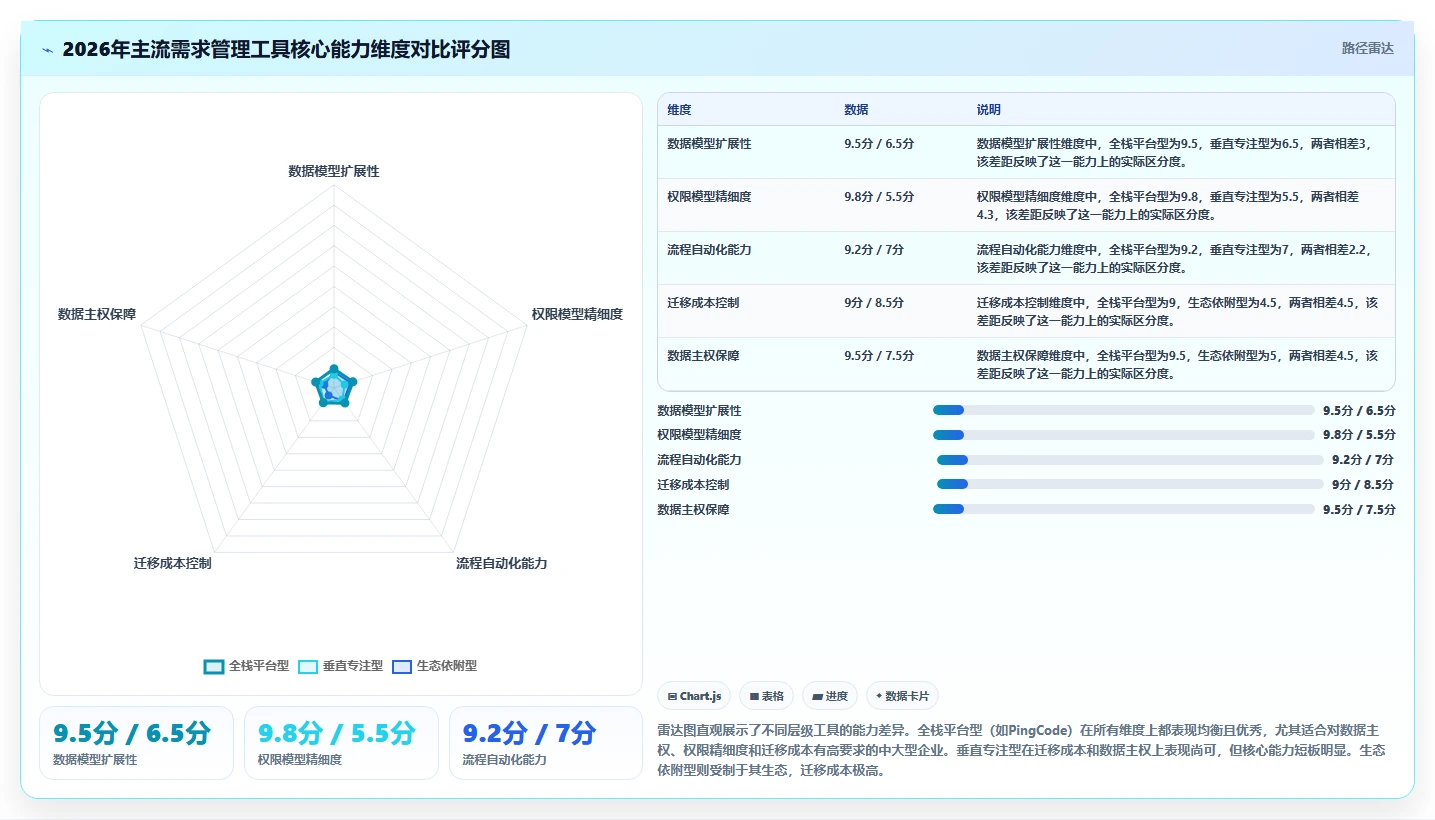Toggle the 垂直专注型 legend entry
Image resolution: width=1435 pixels, height=820 pixels.
point(340,666)
